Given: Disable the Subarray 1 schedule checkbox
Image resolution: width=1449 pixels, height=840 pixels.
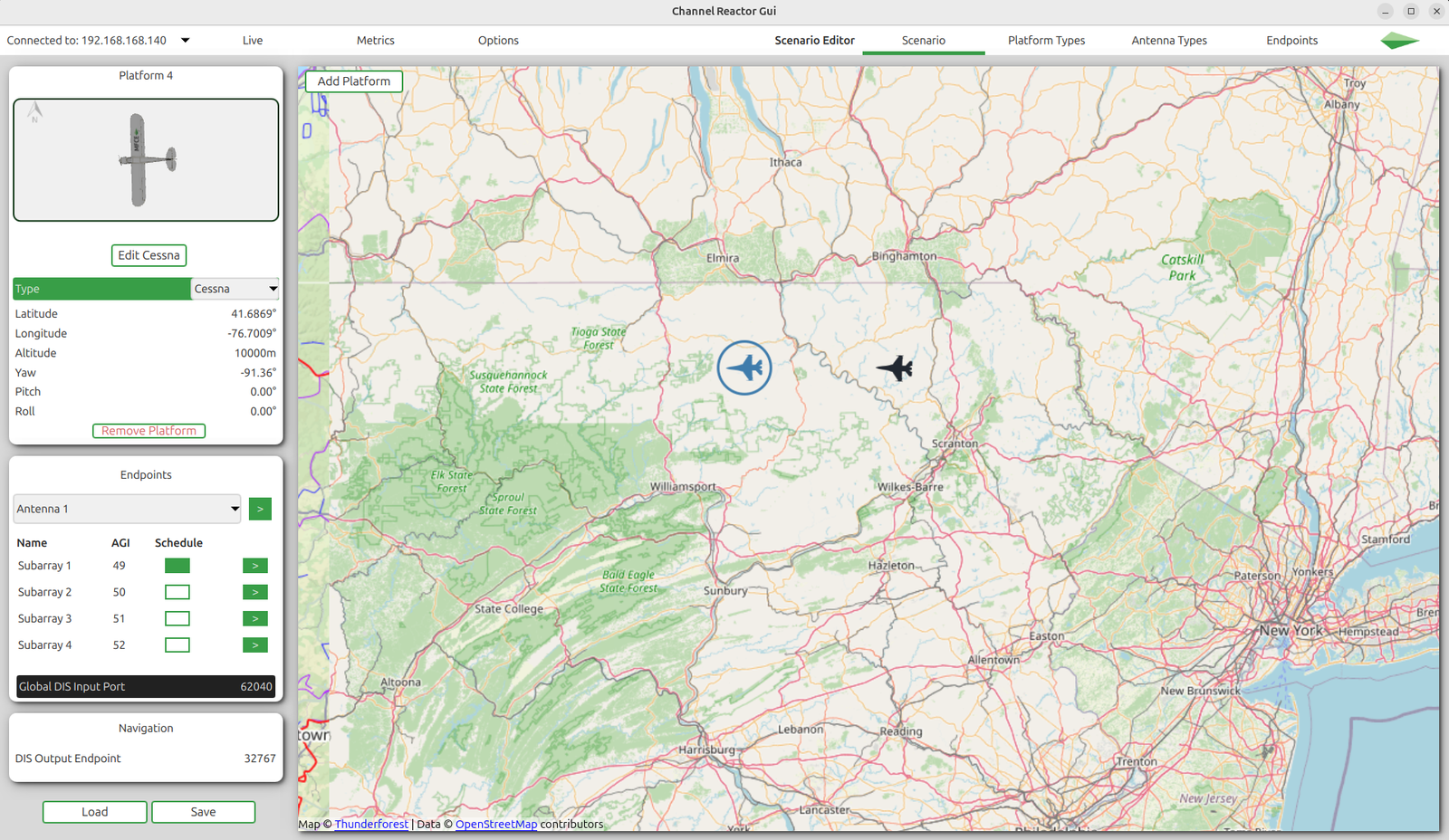Looking at the screenshot, I should 177,565.
